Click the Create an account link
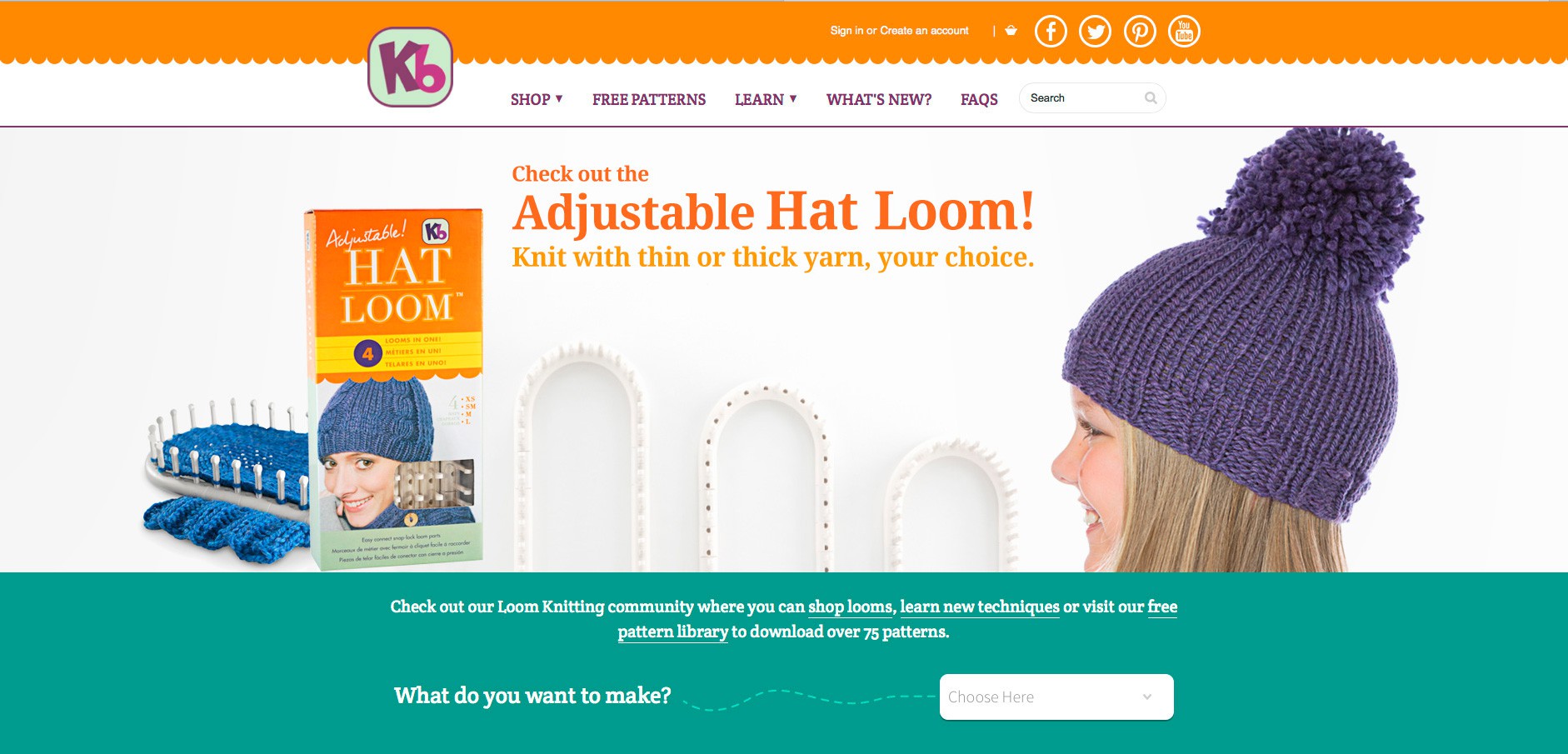1568x754 pixels. click(x=924, y=31)
